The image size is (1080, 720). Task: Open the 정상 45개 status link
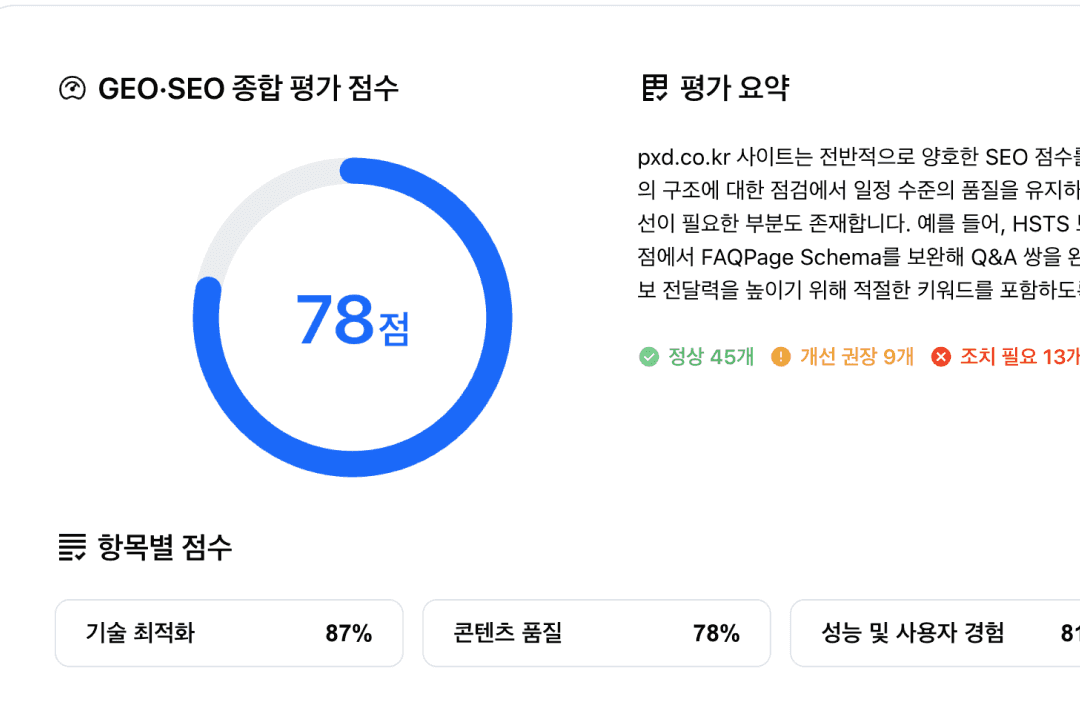click(x=700, y=355)
